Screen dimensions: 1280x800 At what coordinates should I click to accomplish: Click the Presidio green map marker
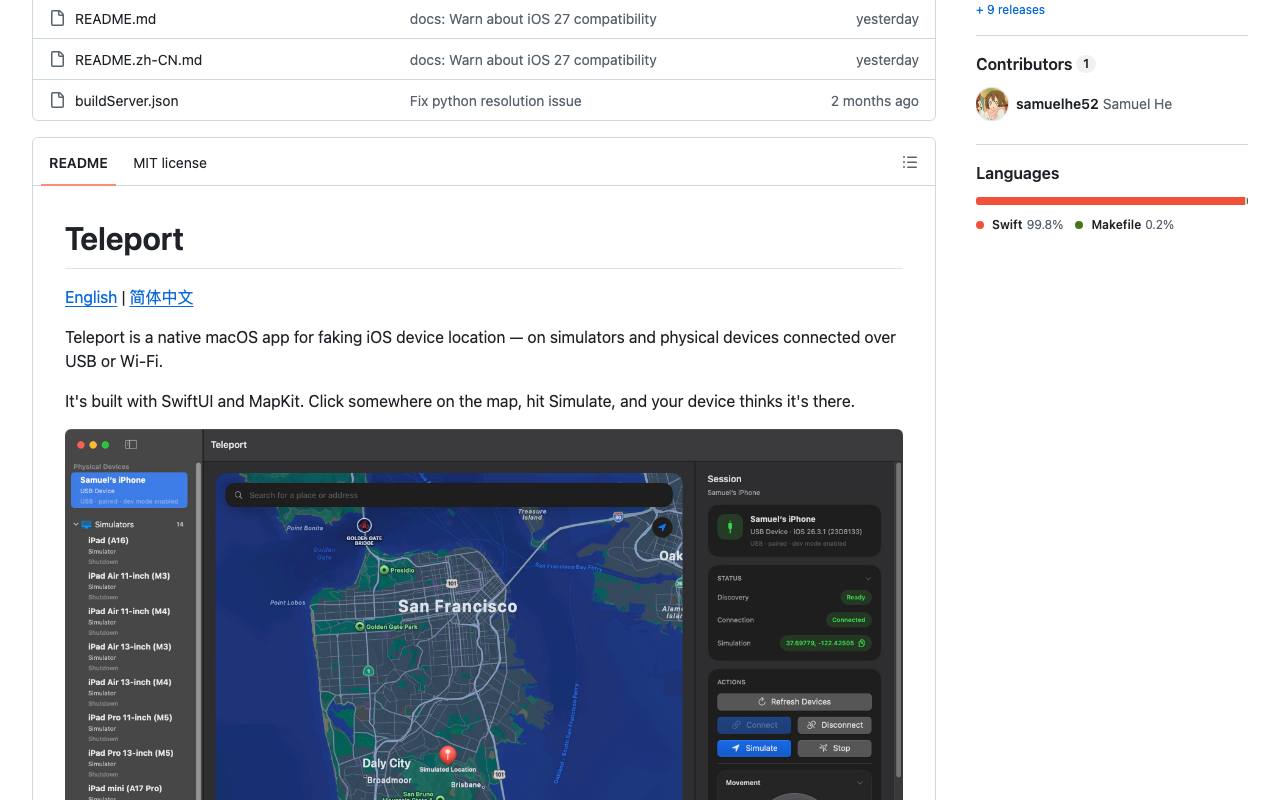coord(384,570)
